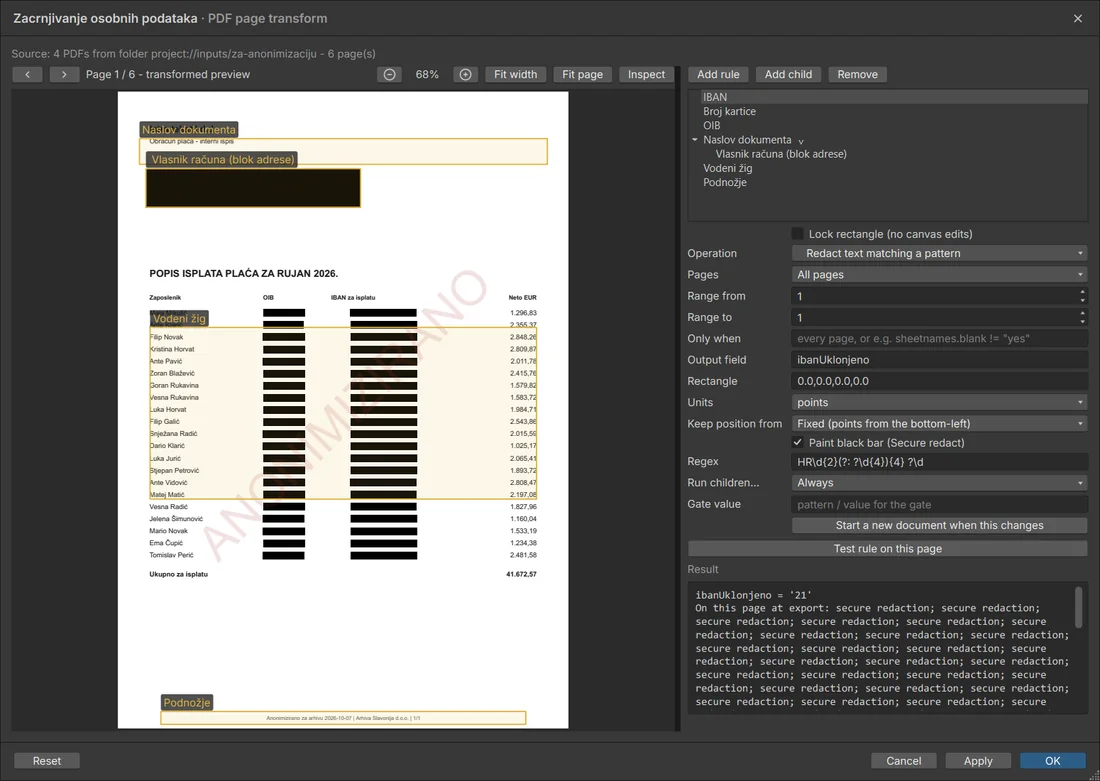Uncheck Paint black bar (Secure redact)
Viewport: 1100px width, 781px height.
798,442
